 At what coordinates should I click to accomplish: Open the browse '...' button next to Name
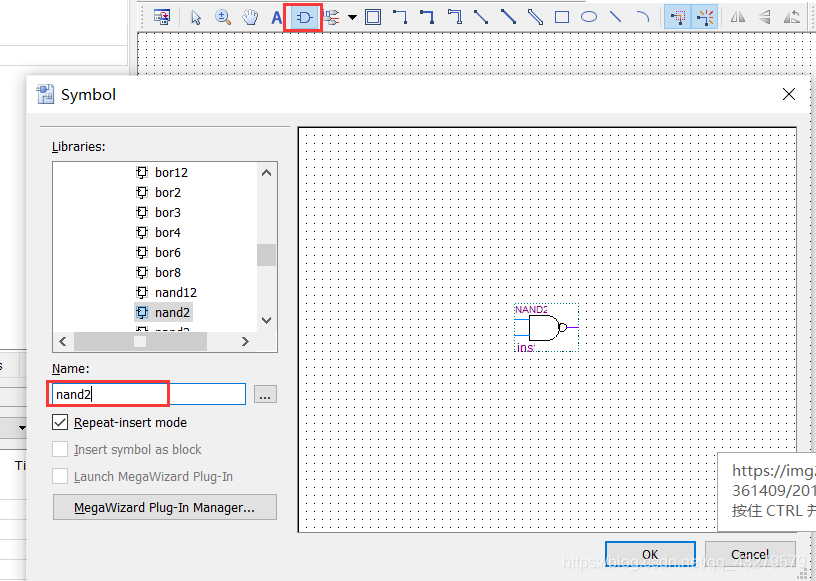265,394
